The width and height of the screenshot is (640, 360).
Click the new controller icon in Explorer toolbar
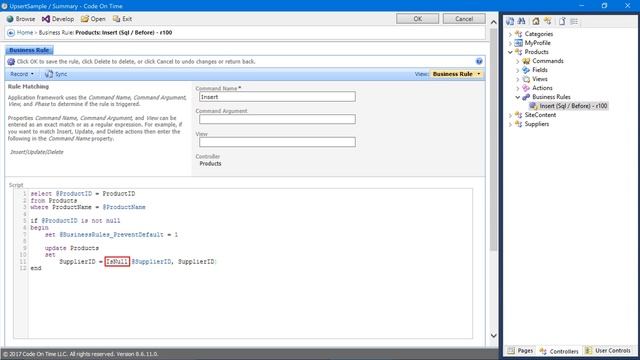pyautogui.click(x=547, y=21)
